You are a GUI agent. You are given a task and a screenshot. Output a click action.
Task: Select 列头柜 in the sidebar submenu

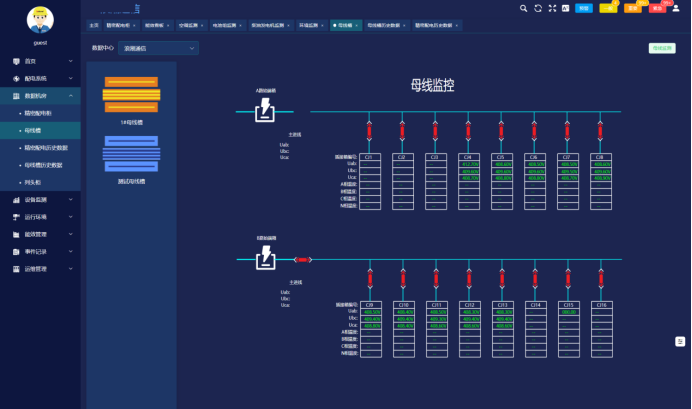pyautogui.click(x=40, y=182)
